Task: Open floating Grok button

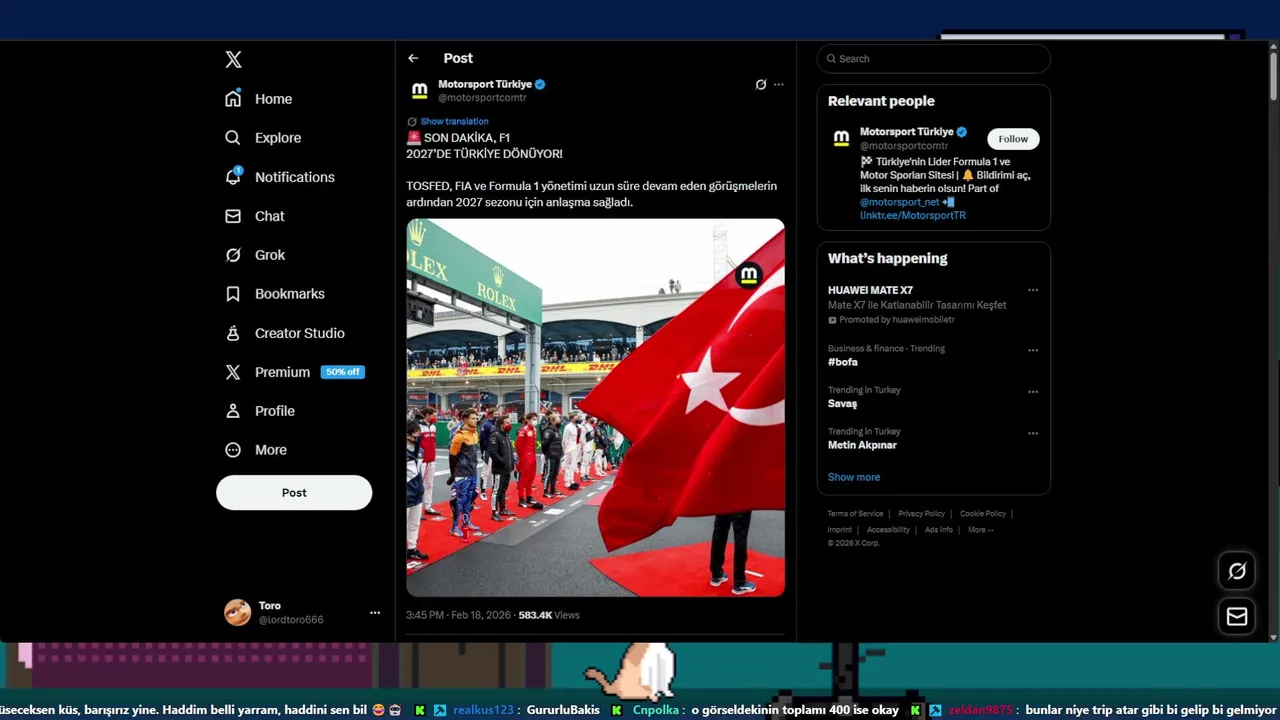Action: (x=1237, y=571)
